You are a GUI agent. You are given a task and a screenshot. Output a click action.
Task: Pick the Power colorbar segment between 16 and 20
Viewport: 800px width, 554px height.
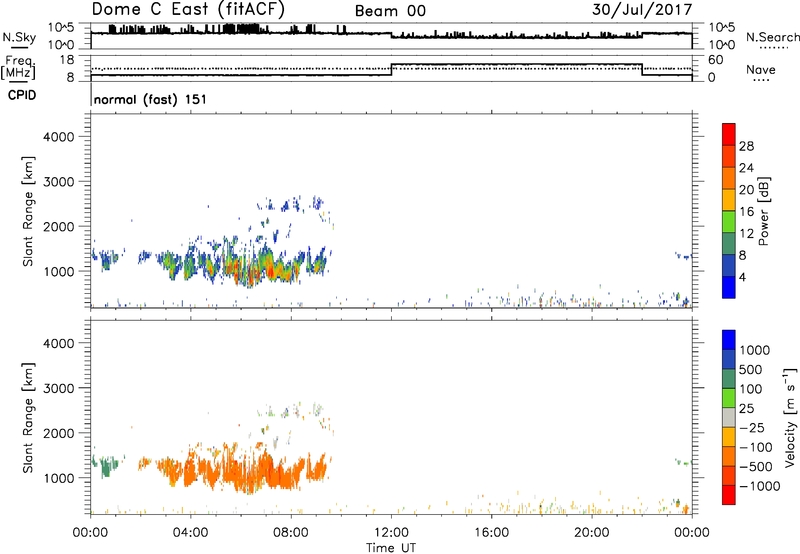tap(729, 199)
